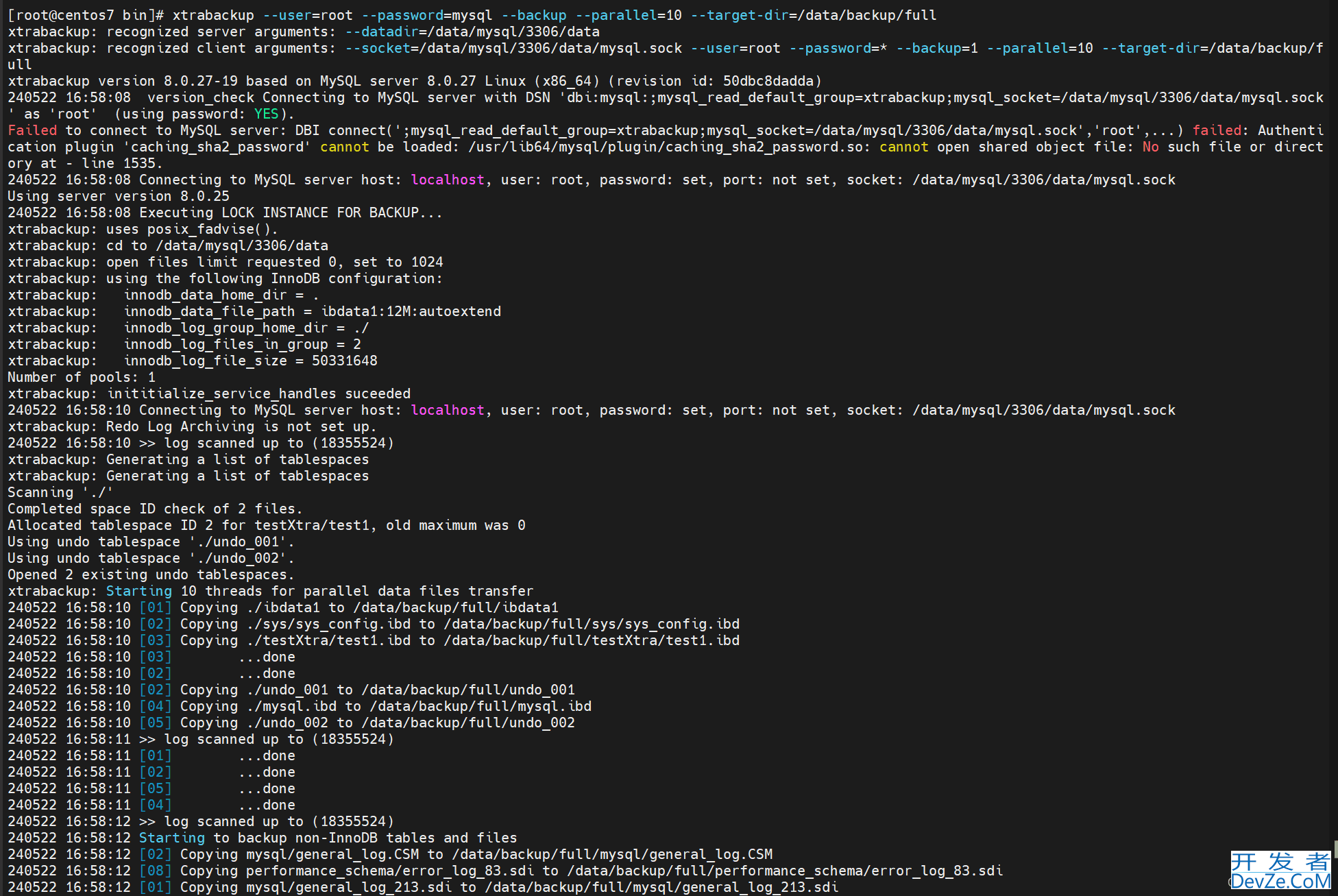Click 'Number of pools: 1' line
The height and width of the screenshot is (896, 1338).
82,377
